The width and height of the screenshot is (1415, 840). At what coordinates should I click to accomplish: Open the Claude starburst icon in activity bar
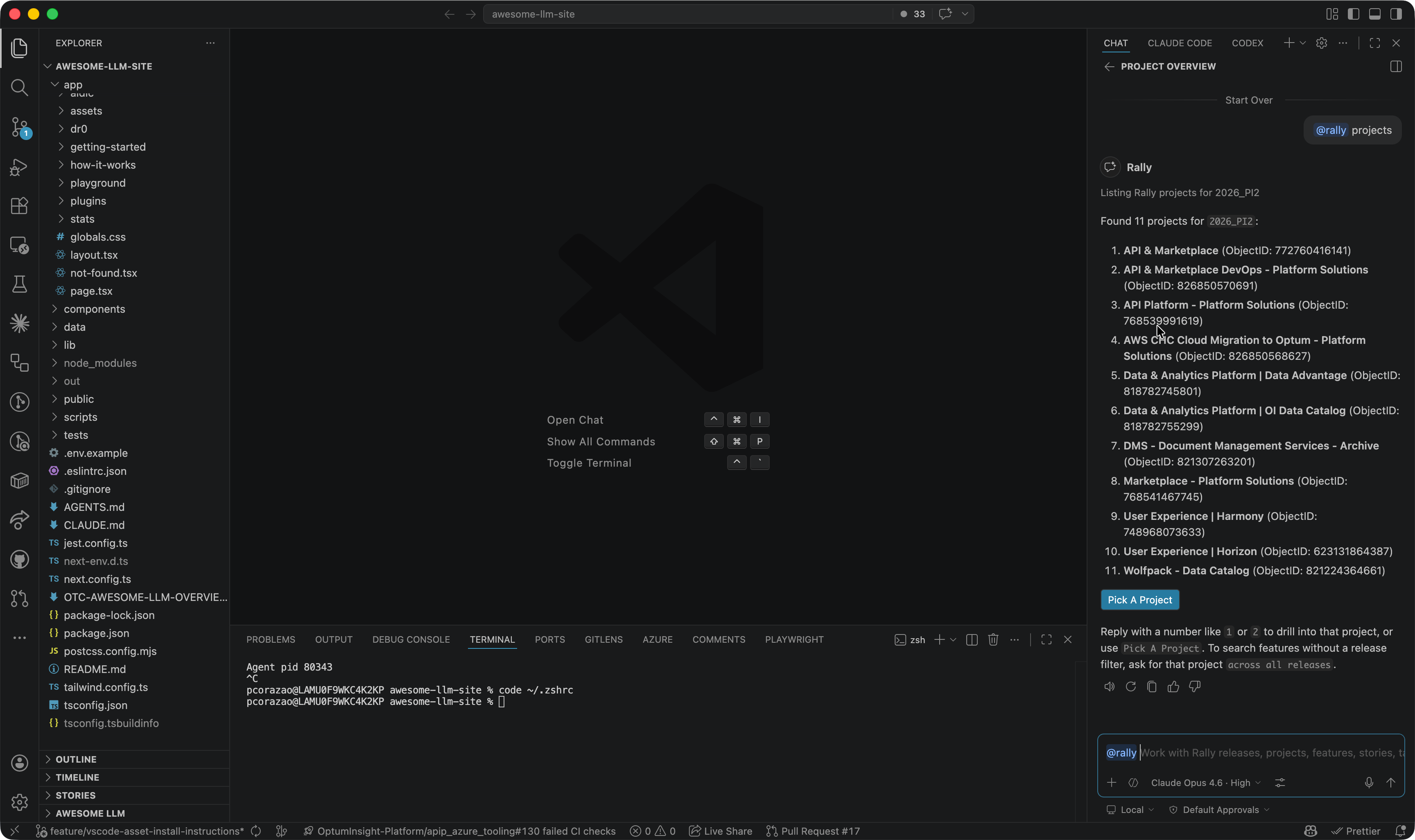pos(19,323)
